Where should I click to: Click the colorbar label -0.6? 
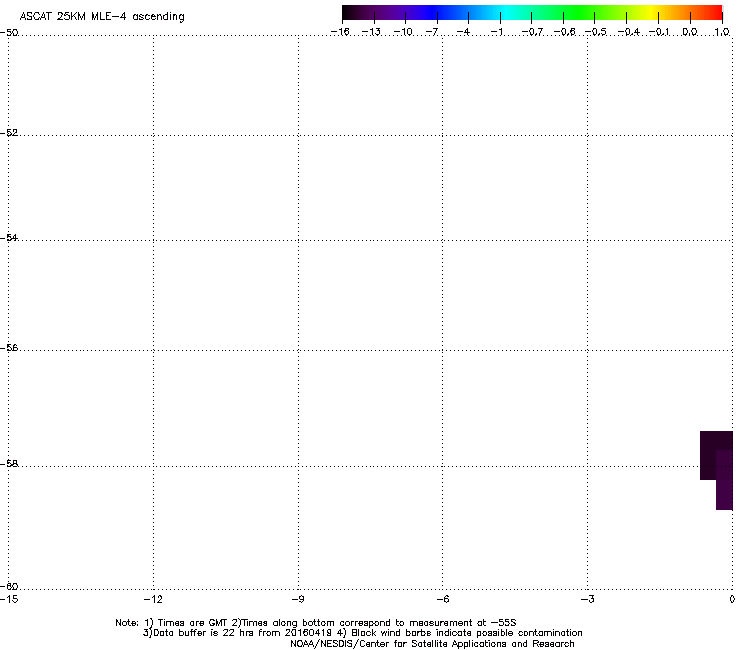564,32
